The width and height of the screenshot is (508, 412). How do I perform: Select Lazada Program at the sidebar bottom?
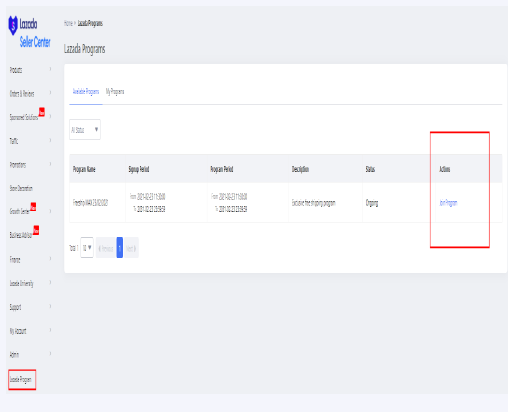(x=21, y=379)
